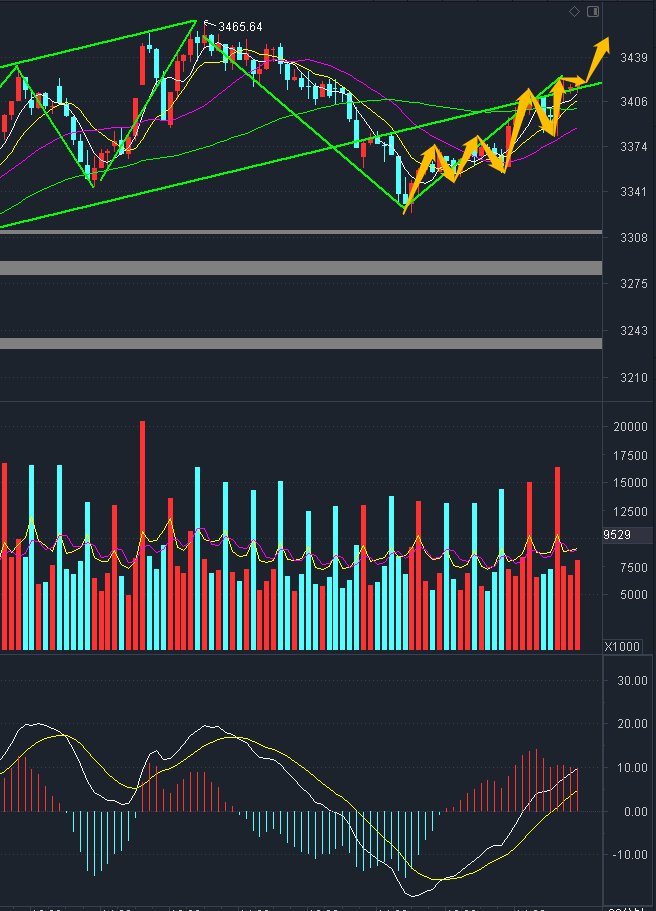Screen dimensions: 656x911
Task: Select the 3341 price axis label
Action: (x=634, y=192)
